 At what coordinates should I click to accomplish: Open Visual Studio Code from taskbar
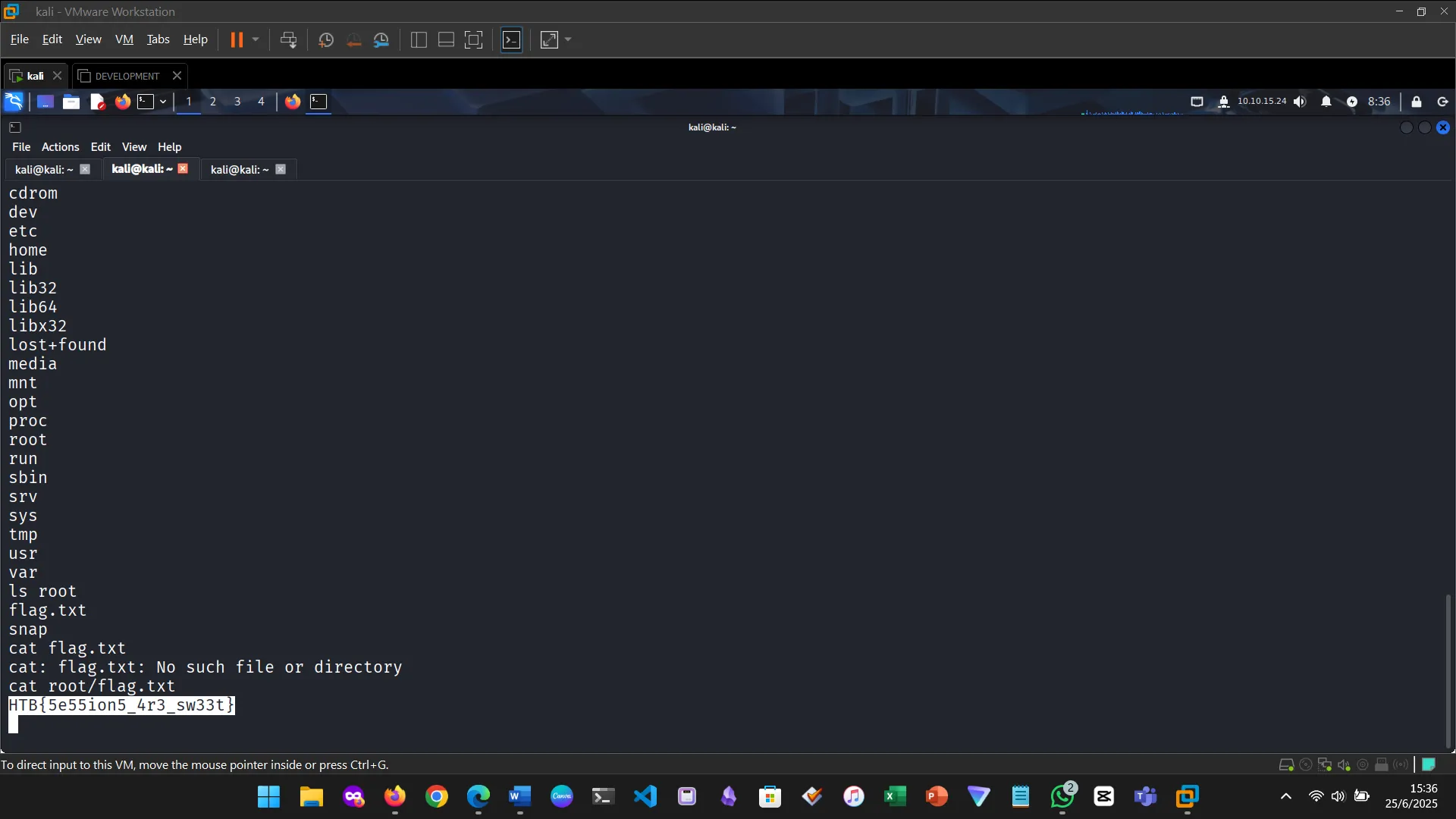point(645,796)
